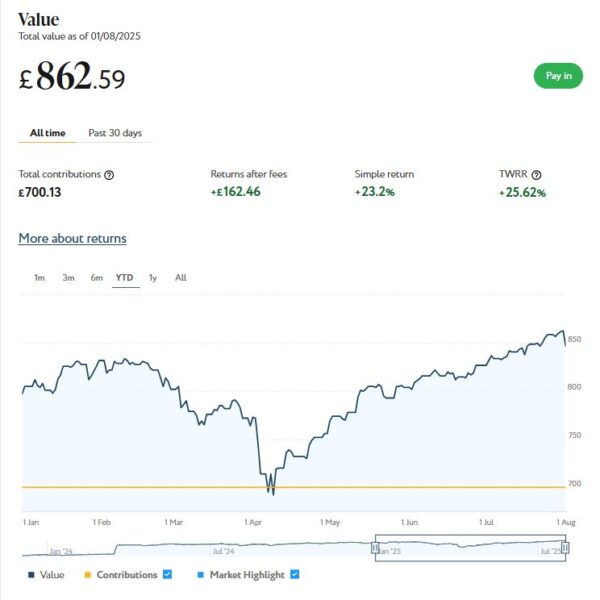The width and height of the screenshot is (600, 600).
Task: Click the Total contributions help icon
Action: [x=109, y=175]
